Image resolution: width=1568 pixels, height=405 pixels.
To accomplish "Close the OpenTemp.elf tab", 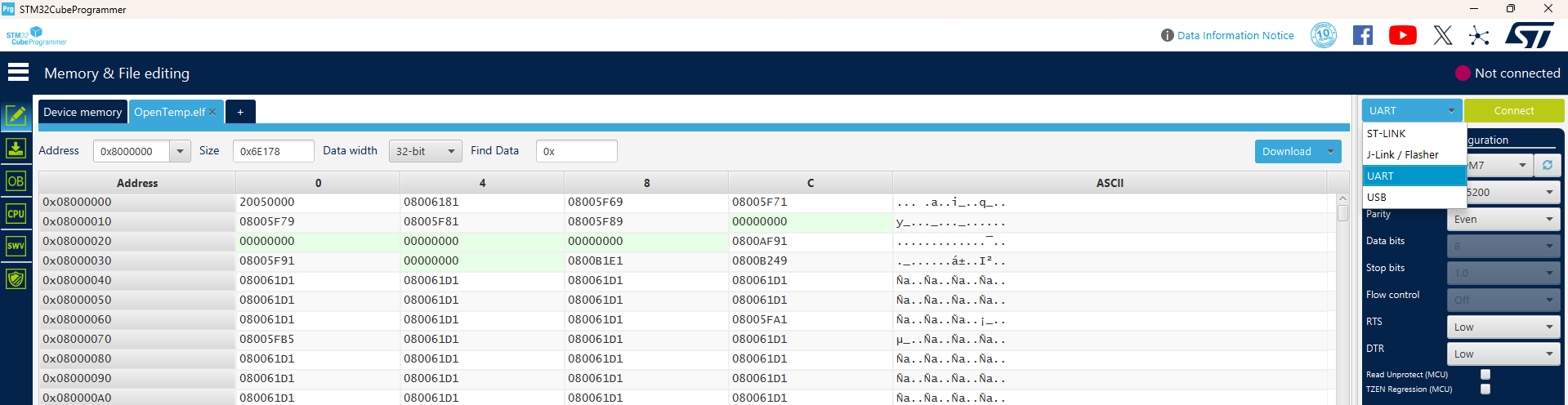I will tap(212, 112).
